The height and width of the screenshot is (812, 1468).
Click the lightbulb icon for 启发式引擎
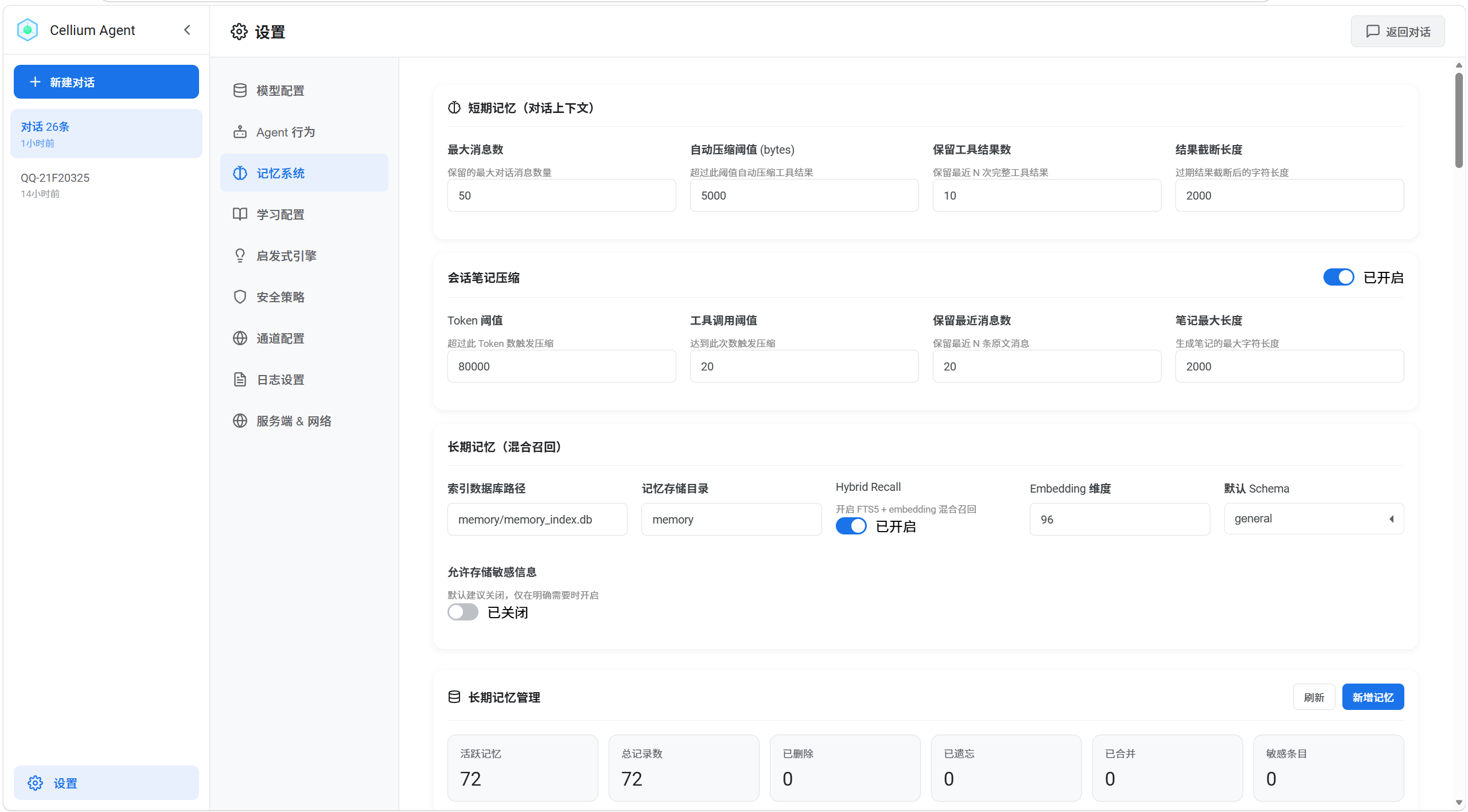click(x=240, y=256)
